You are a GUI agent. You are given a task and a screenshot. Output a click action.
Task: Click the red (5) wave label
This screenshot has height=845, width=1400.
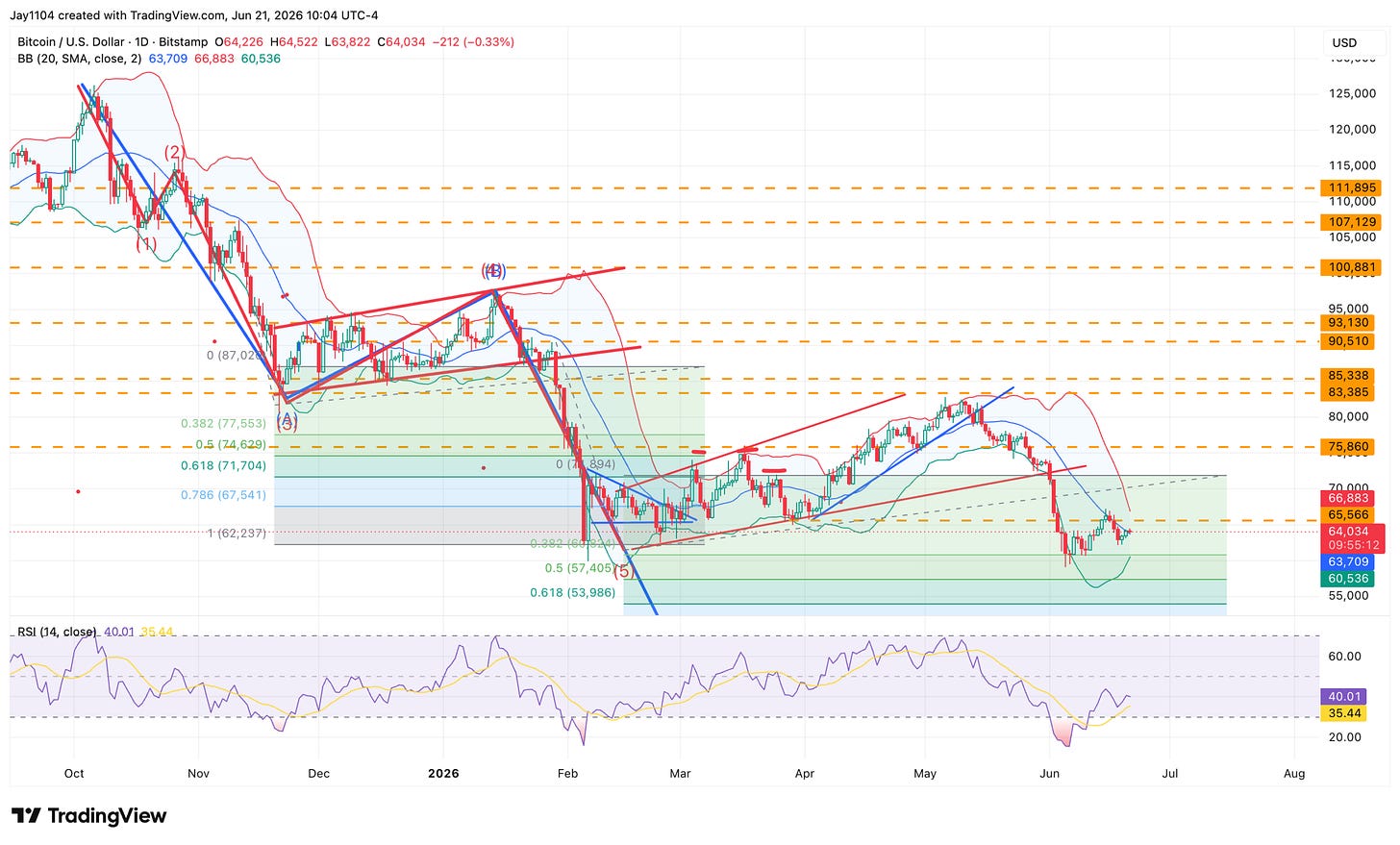pyautogui.click(x=624, y=571)
